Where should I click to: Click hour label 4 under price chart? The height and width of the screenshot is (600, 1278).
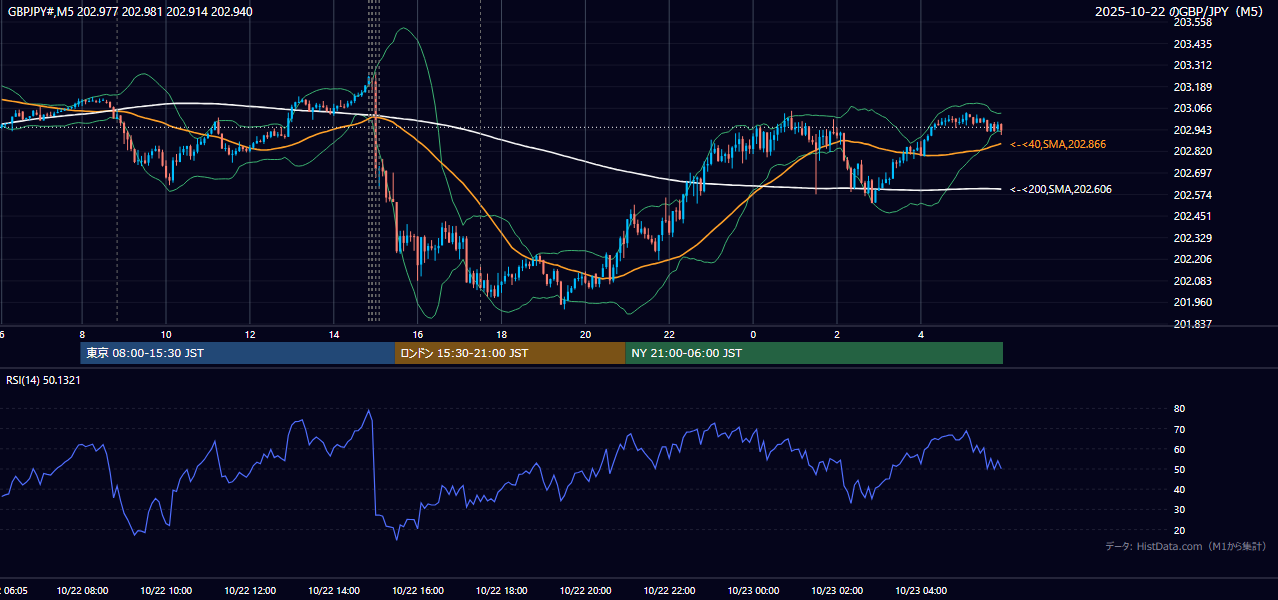(921, 334)
